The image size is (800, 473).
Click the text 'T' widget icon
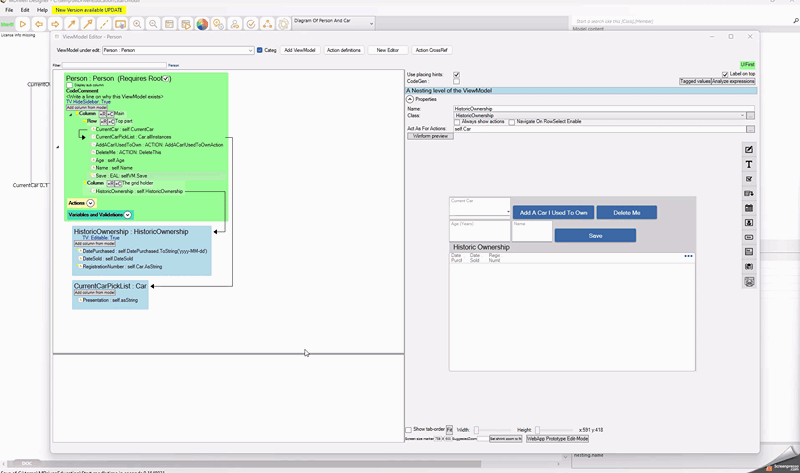pyautogui.click(x=749, y=164)
